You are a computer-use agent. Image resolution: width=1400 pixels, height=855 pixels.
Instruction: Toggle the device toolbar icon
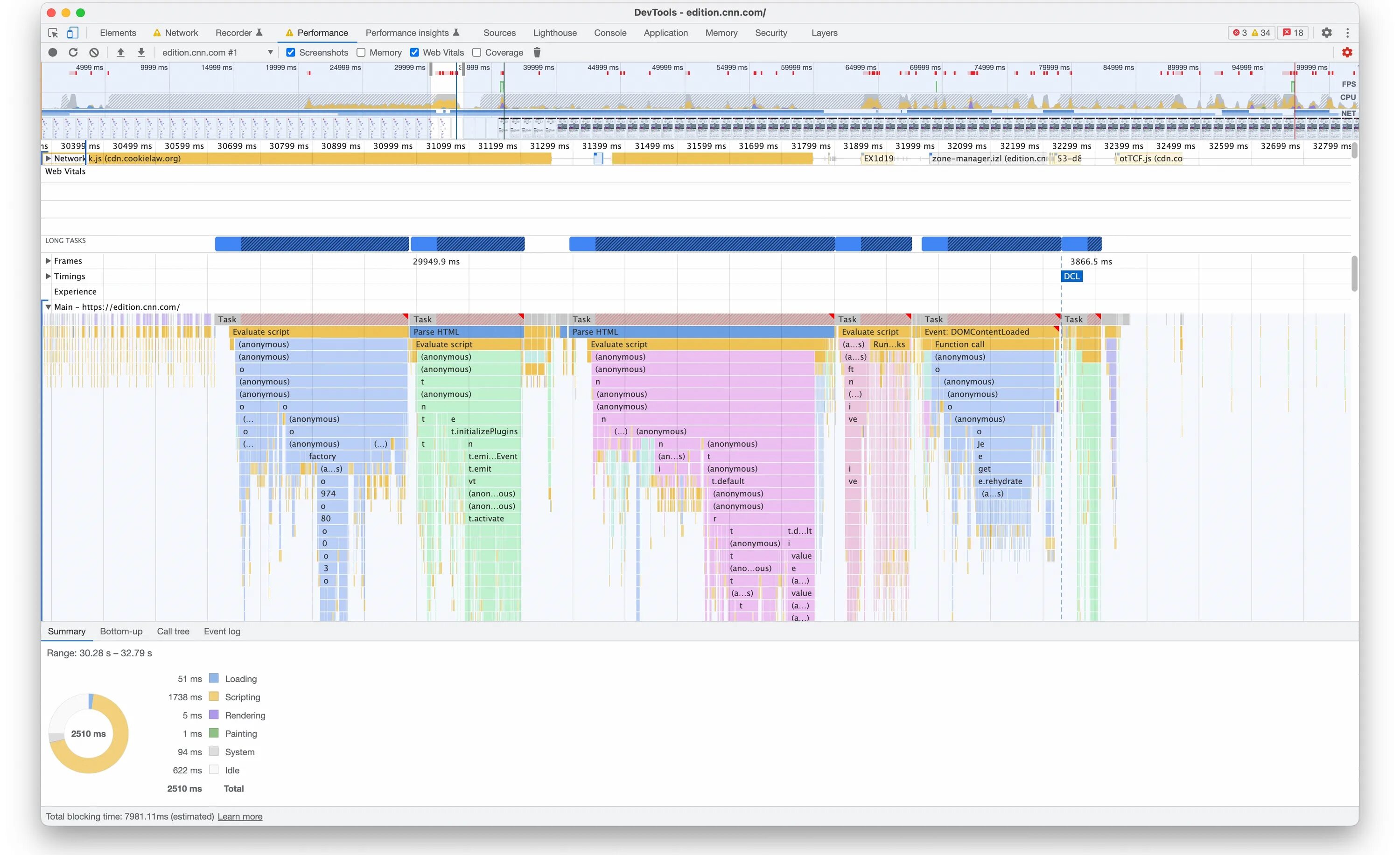coord(73,33)
